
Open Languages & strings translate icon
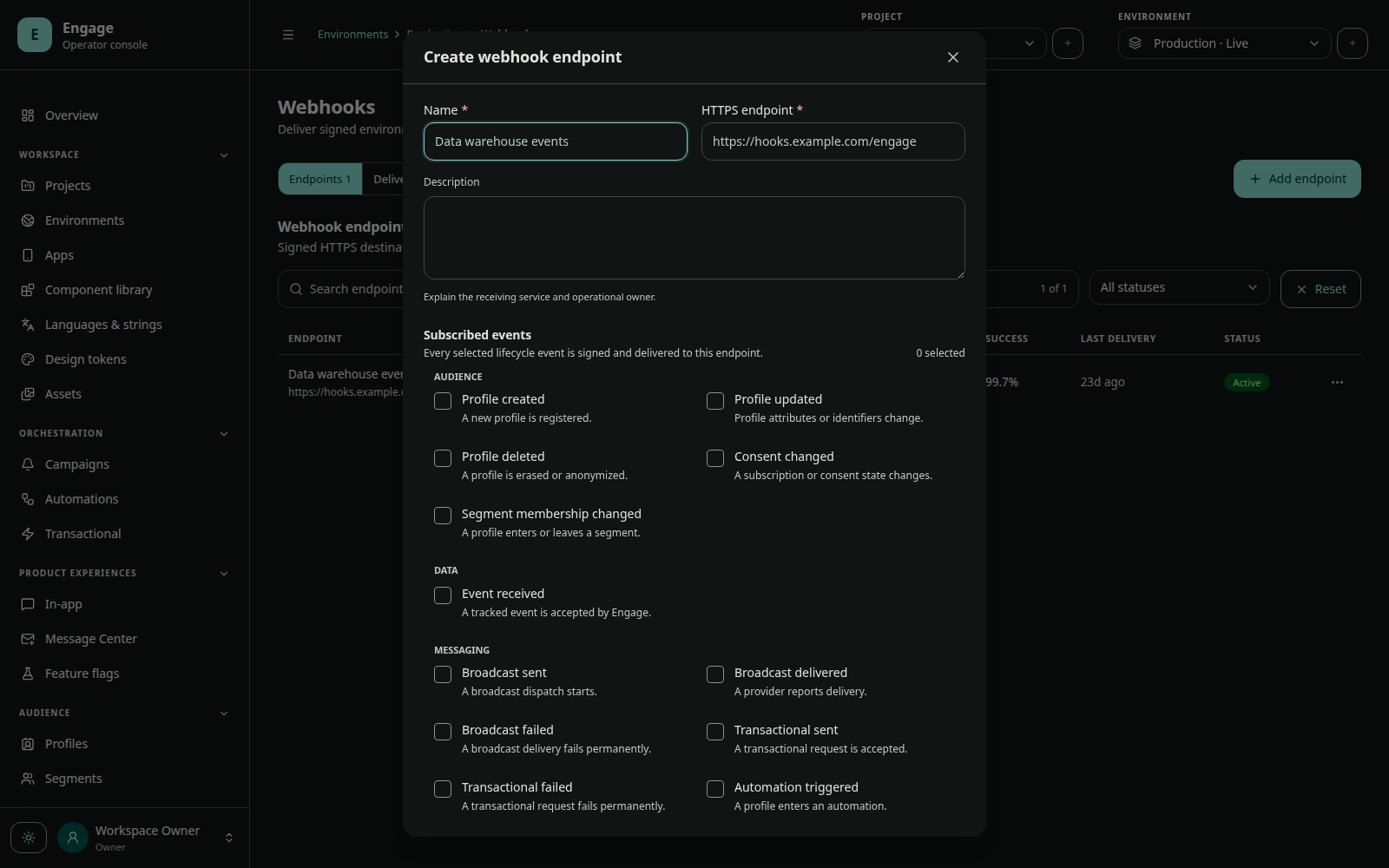coord(28,325)
